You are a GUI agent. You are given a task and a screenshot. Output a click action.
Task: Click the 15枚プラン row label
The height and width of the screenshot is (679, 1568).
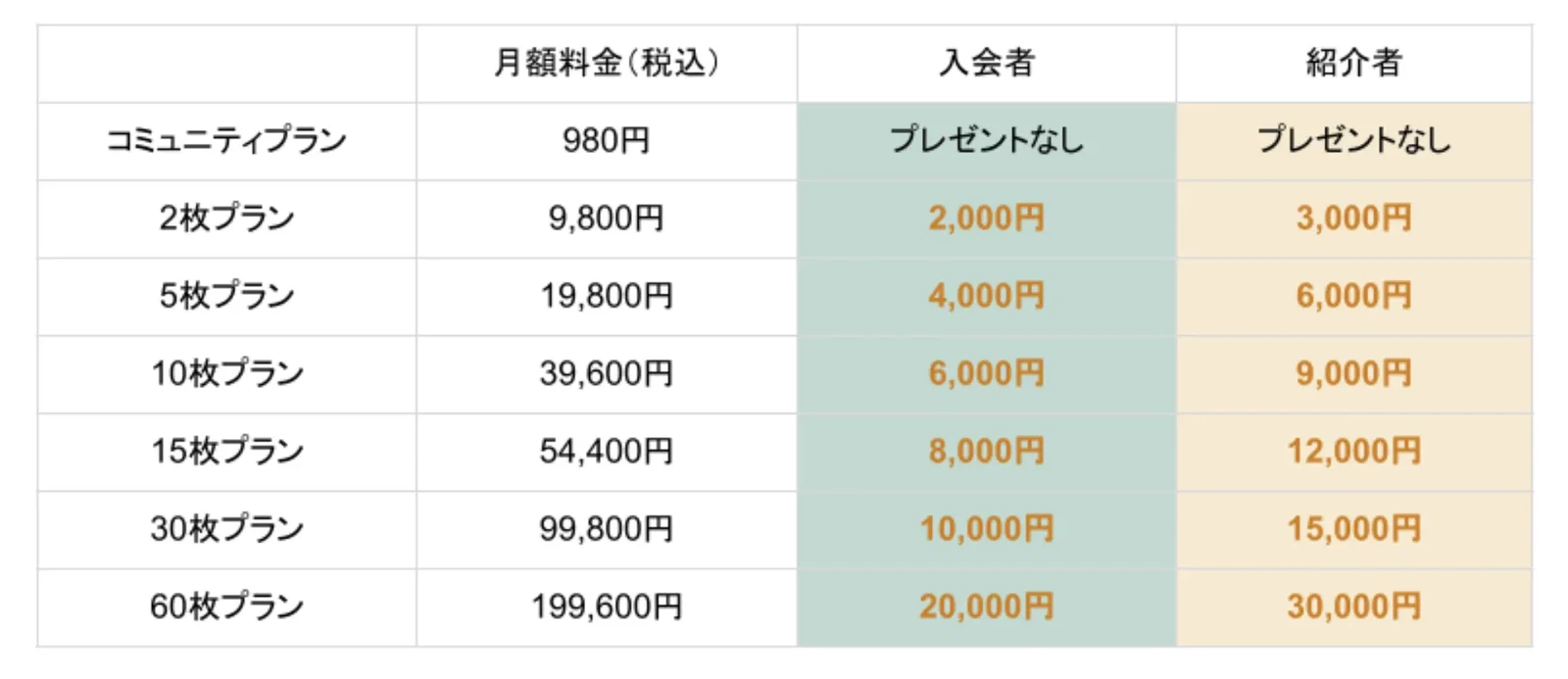click(x=226, y=452)
